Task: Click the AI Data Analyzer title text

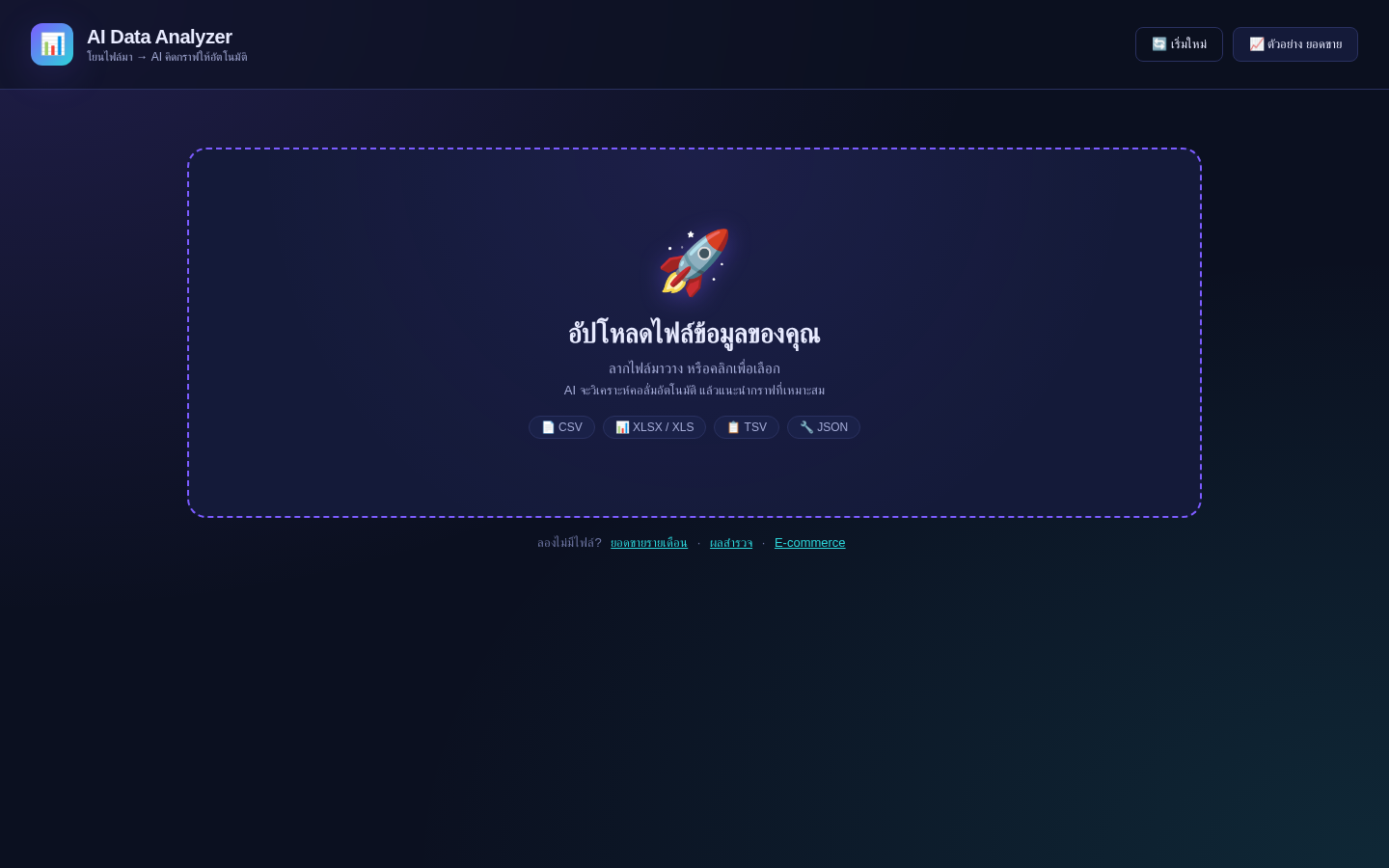Action: pyautogui.click(x=159, y=37)
